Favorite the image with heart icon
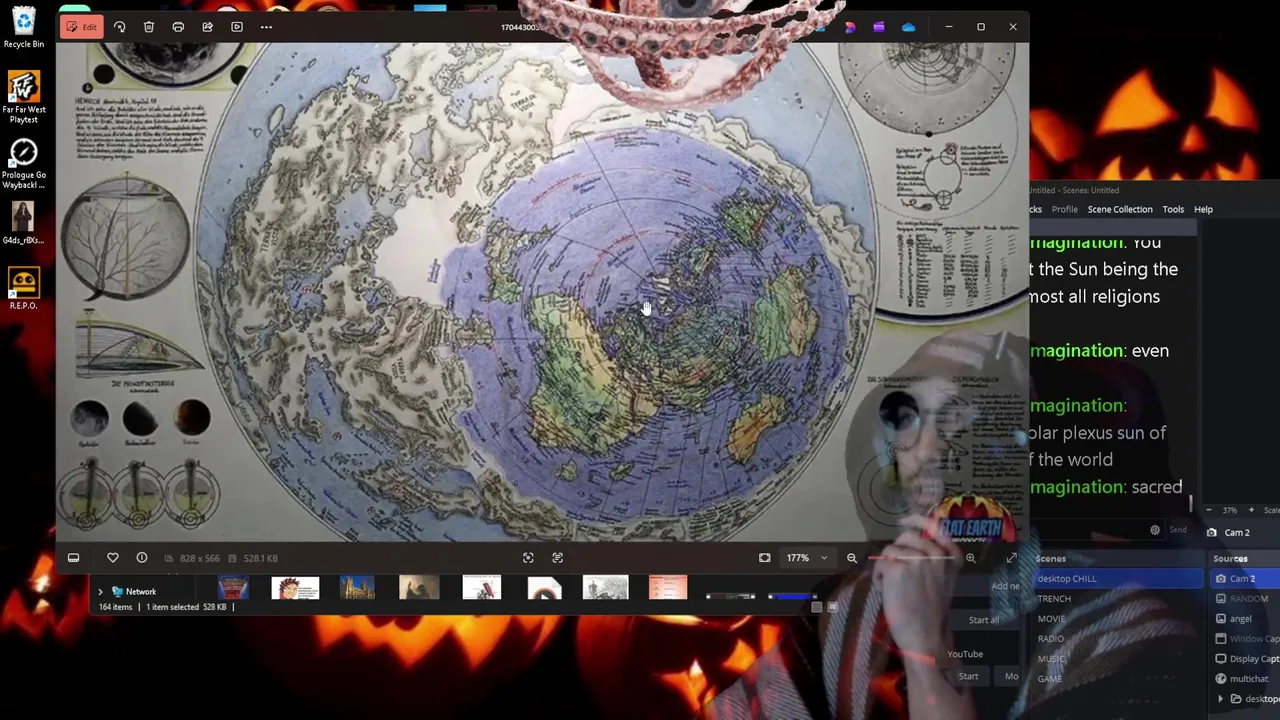This screenshot has width=1280, height=720. (113, 558)
